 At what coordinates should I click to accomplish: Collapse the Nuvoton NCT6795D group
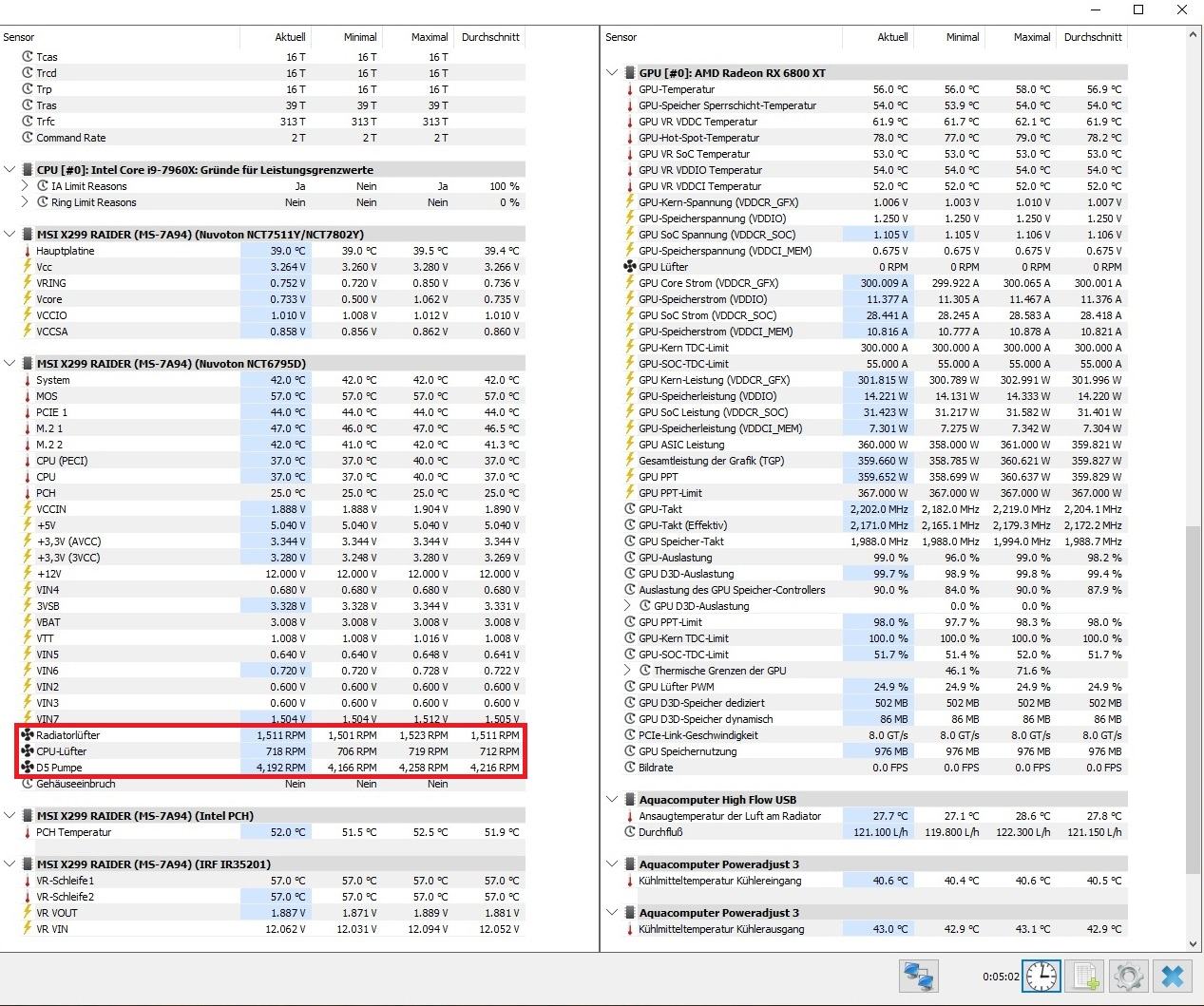[10, 364]
